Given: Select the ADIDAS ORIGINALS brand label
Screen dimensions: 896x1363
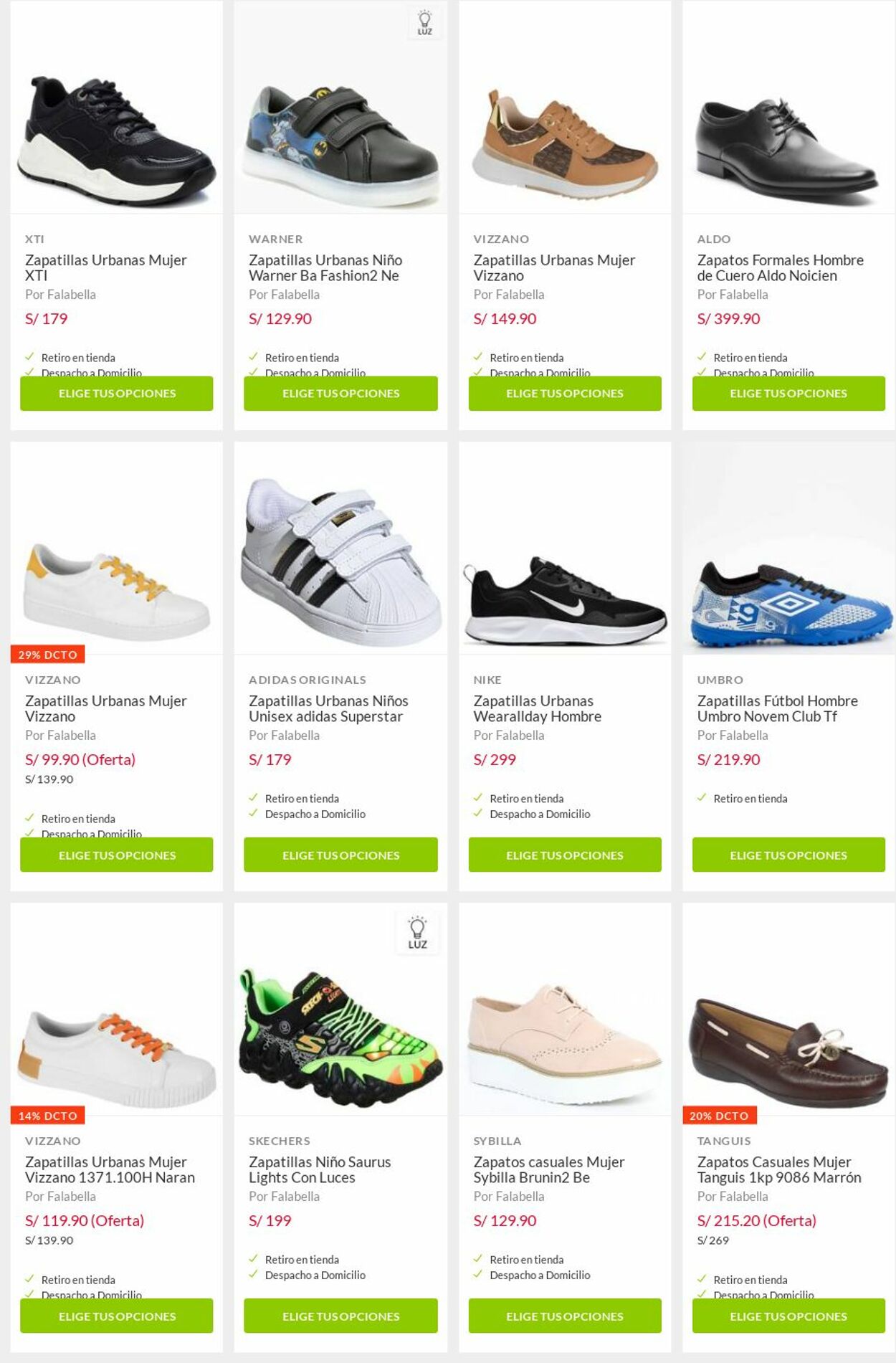Looking at the screenshot, I should pyautogui.click(x=308, y=679).
